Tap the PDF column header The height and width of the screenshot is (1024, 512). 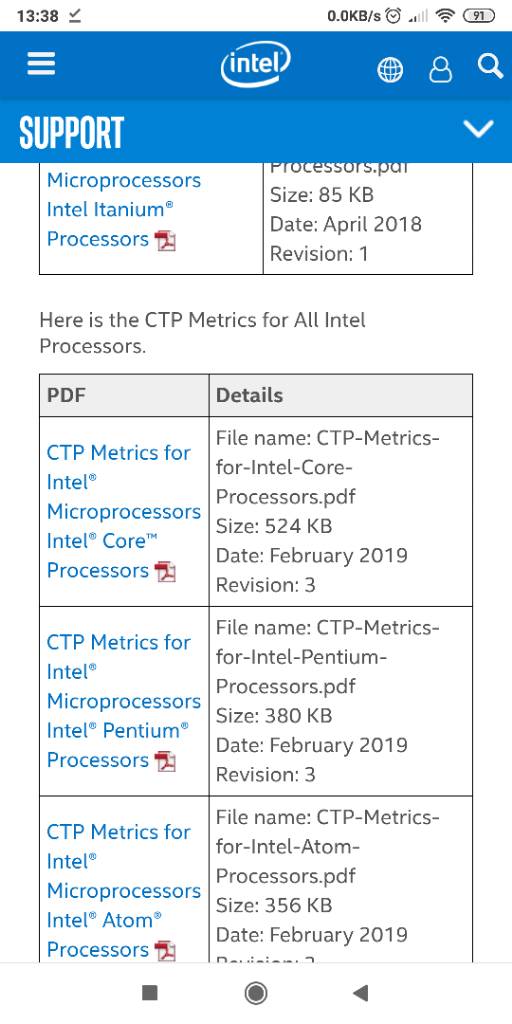[x=66, y=395]
